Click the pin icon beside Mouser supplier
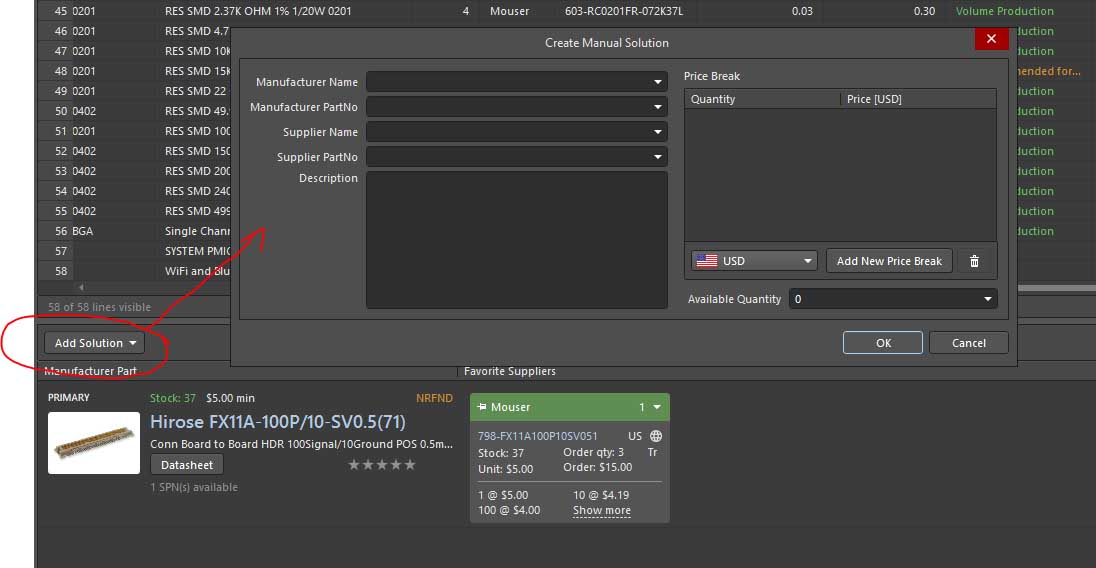The height and width of the screenshot is (568, 1096). pyautogui.click(x=481, y=407)
